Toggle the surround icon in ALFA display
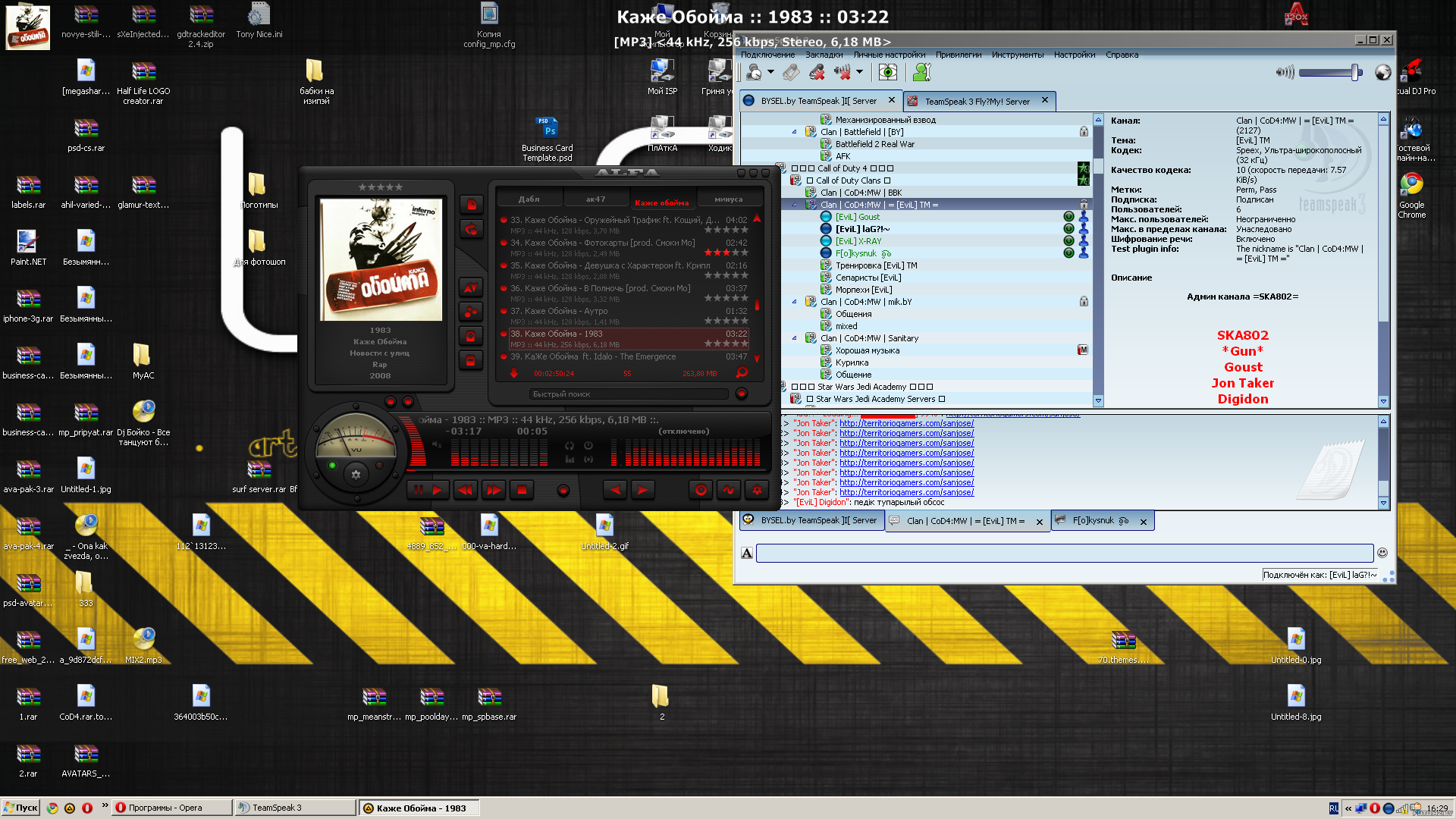This screenshot has width=1456, height=819. [x=588, y=459]
